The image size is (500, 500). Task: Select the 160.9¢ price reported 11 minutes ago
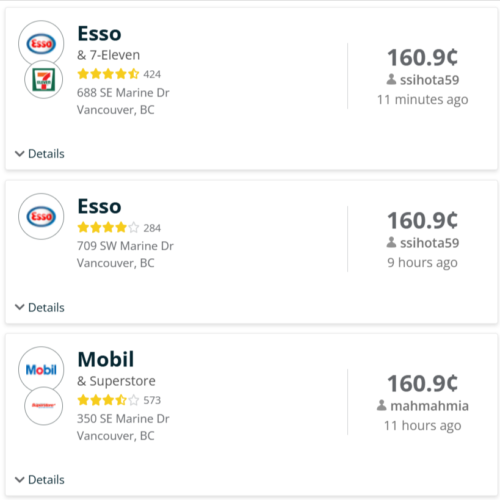422,57
